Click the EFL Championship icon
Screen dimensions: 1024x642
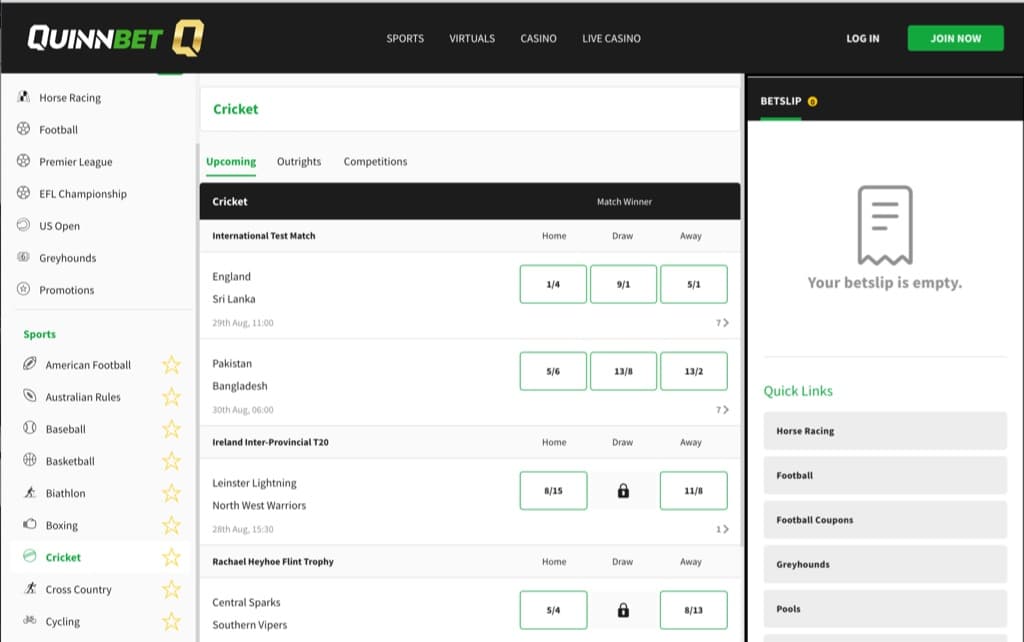coord(24,193)
